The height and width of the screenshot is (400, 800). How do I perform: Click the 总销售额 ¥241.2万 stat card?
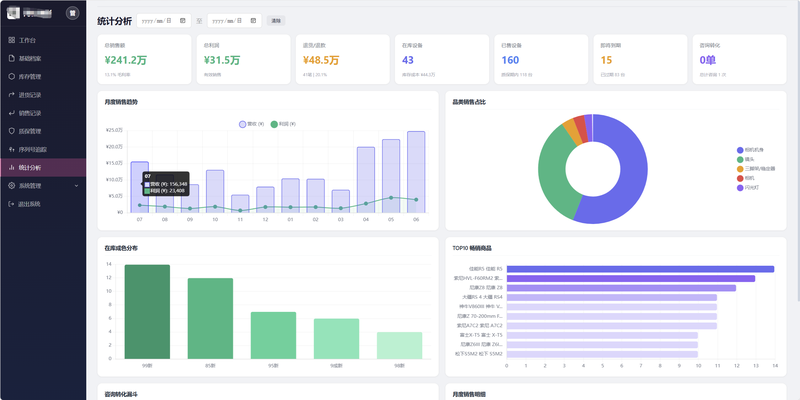(144, 59)
